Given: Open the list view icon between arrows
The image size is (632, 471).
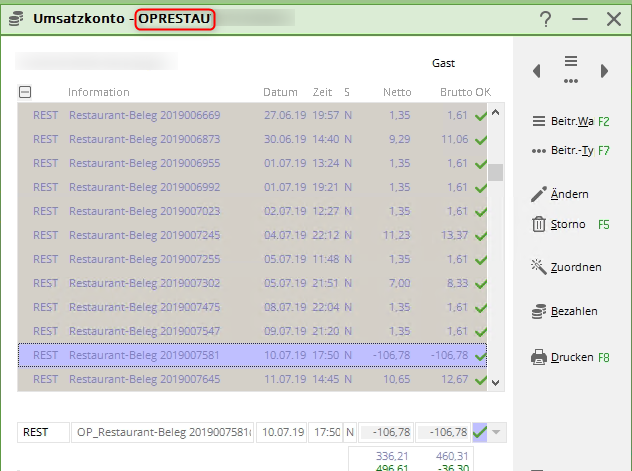Looking at the screenshot, I should (571, 68).
